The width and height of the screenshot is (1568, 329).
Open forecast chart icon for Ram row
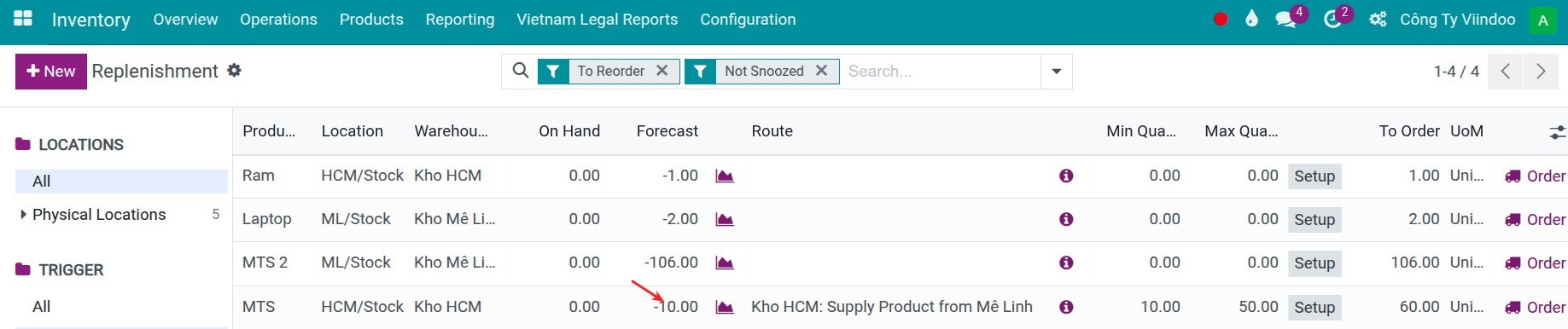pyautogui.click(x=725, y=176)
